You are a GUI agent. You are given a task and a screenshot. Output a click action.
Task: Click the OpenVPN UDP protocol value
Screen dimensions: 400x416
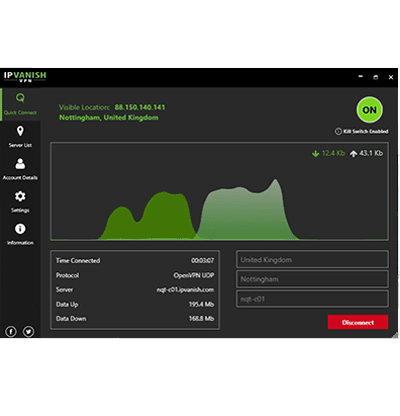[194, 275]
